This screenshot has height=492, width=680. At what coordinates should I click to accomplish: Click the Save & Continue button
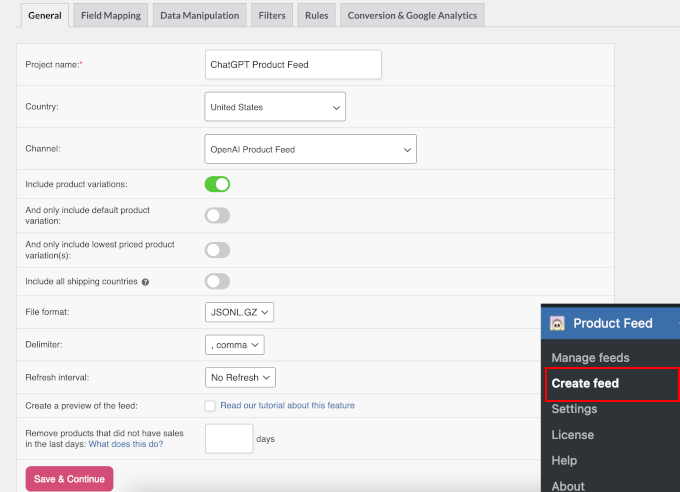click(x=69, y=479)
